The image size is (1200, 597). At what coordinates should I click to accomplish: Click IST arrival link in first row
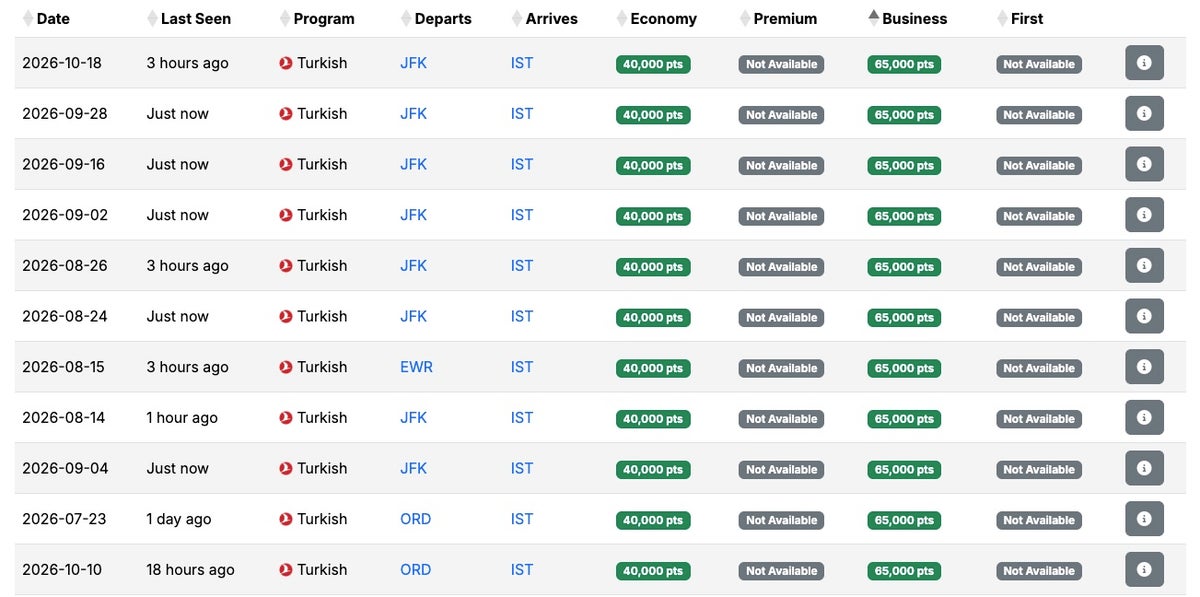click(522, 63)
